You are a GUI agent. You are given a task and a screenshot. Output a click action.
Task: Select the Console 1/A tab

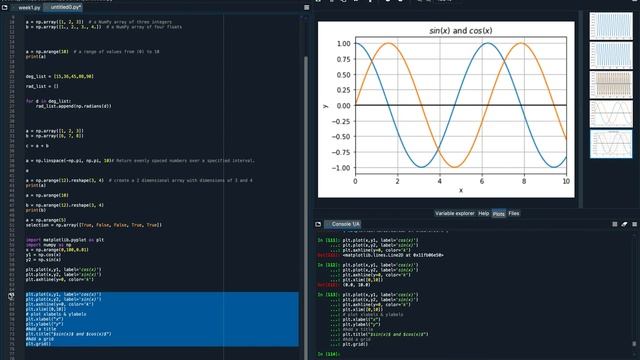[343, 224]
